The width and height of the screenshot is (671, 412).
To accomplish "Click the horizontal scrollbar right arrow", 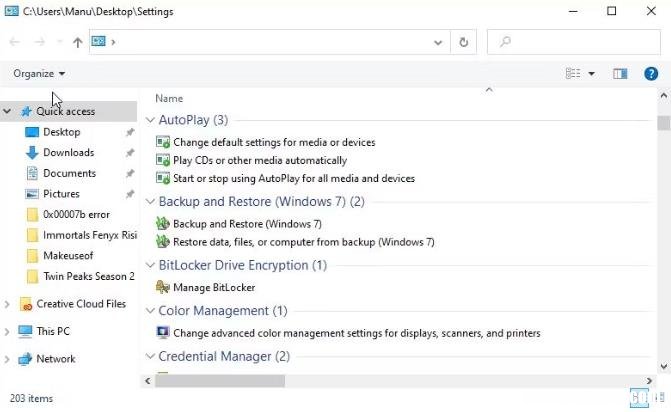I will [x=649, y=381].
